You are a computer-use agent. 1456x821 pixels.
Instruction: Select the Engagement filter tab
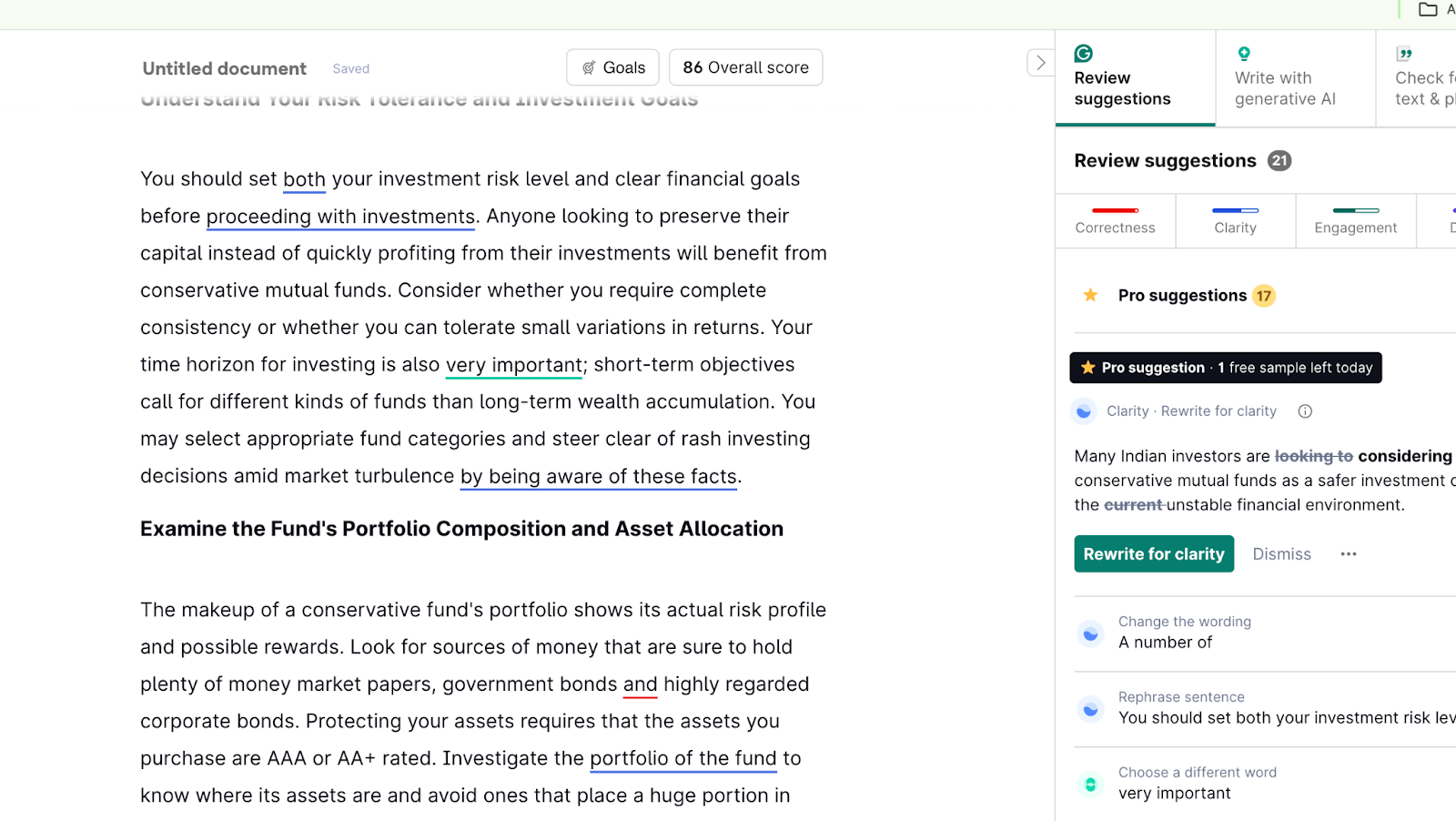coord(1355,220)
